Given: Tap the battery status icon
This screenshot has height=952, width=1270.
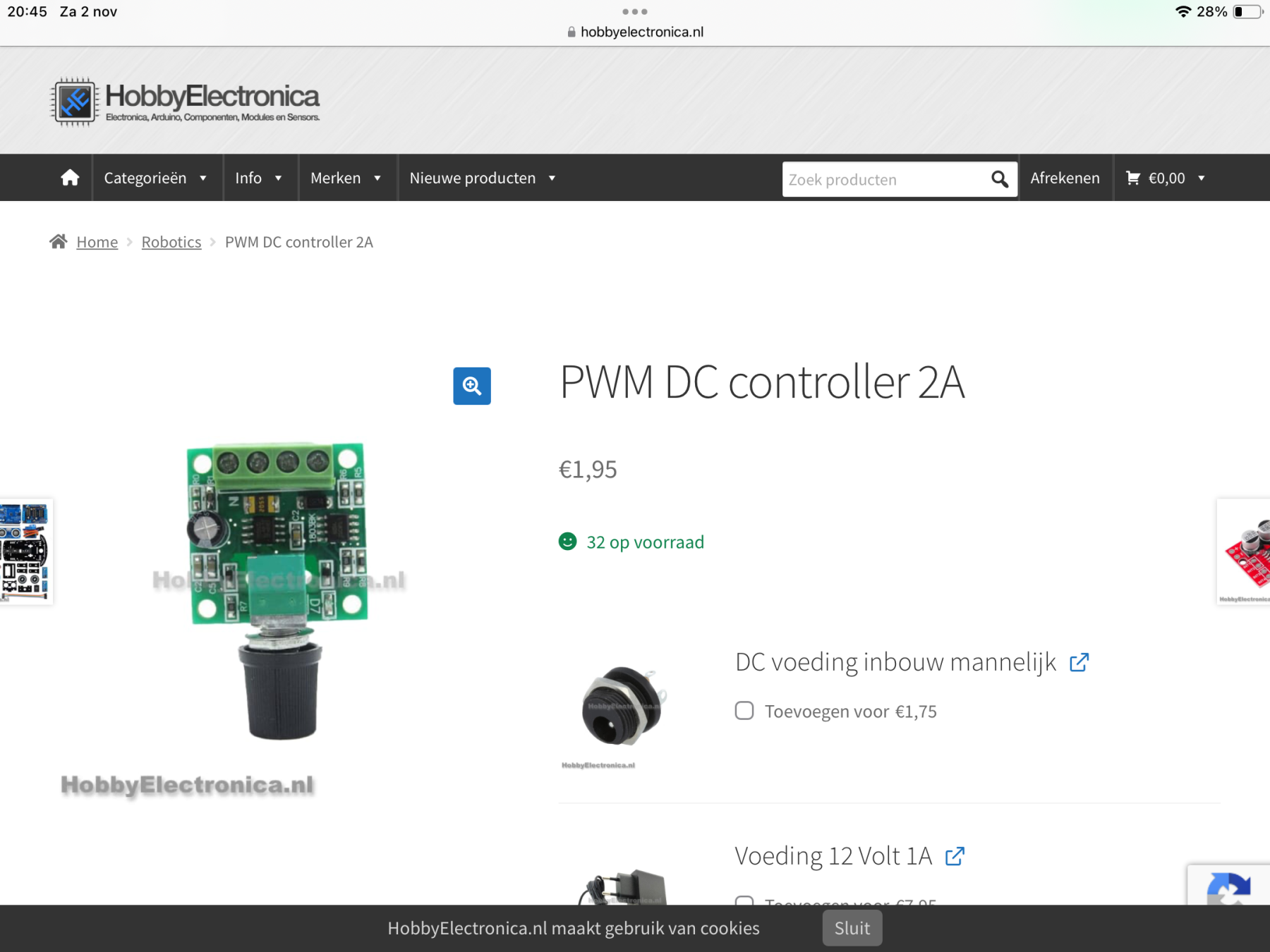Looking at the screenshot, I should 1248,11.
